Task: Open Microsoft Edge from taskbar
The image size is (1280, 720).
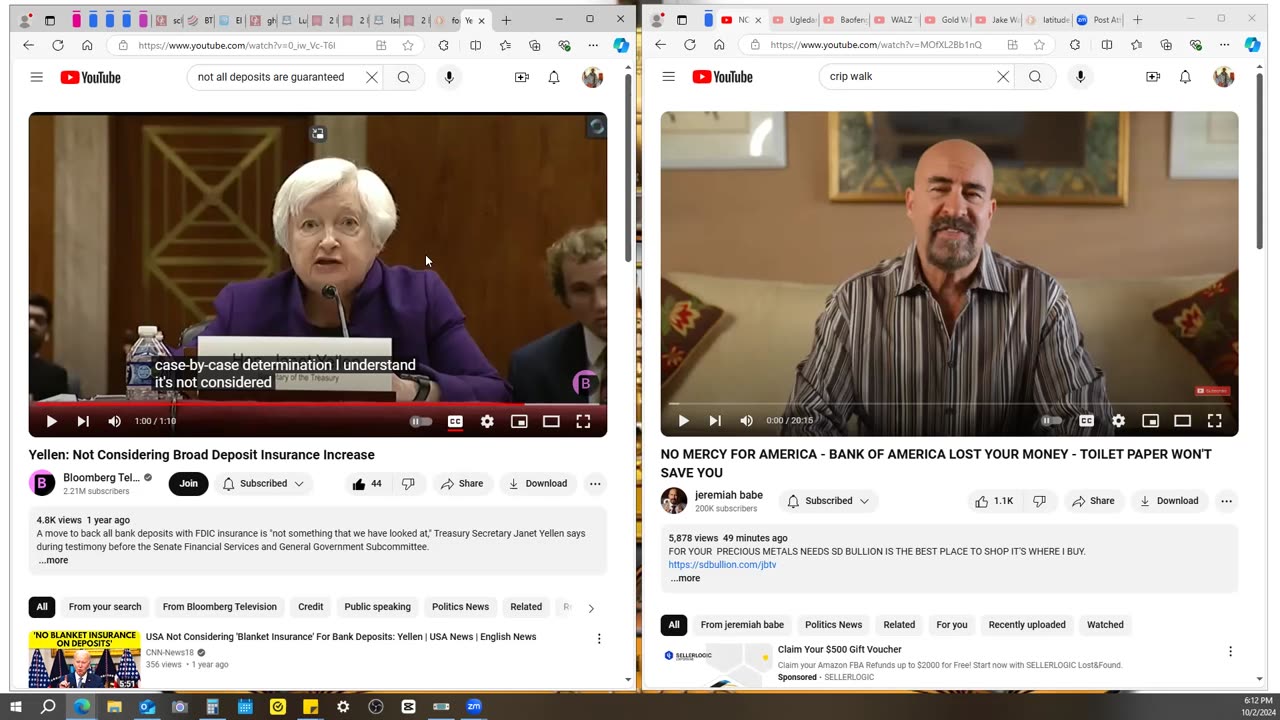Action: coord(81,707)
